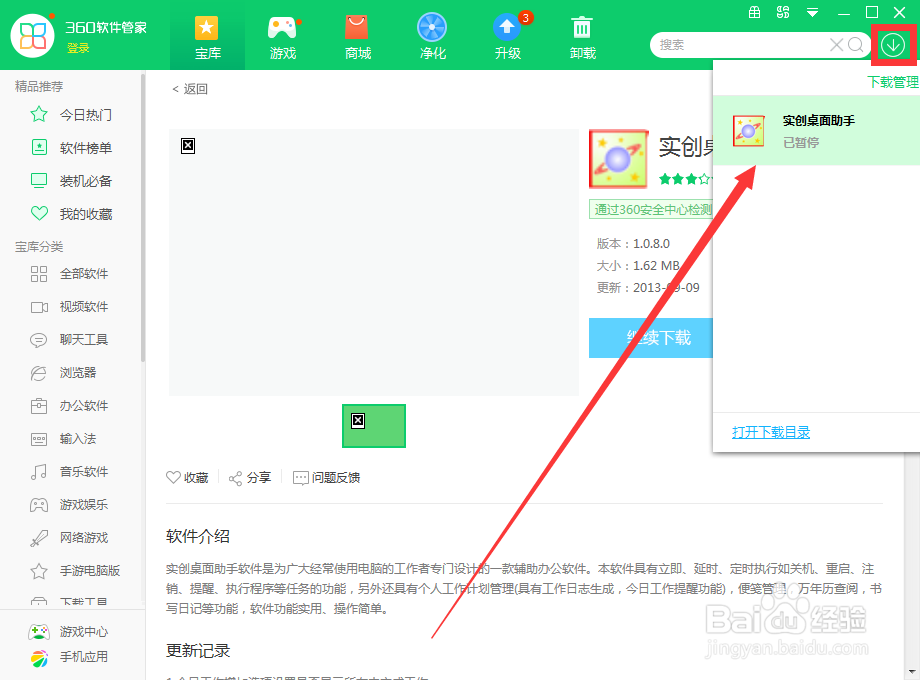Click the gift box icon in title bar
This screenshot has height=680, width=920.
[x=755, y=12]
